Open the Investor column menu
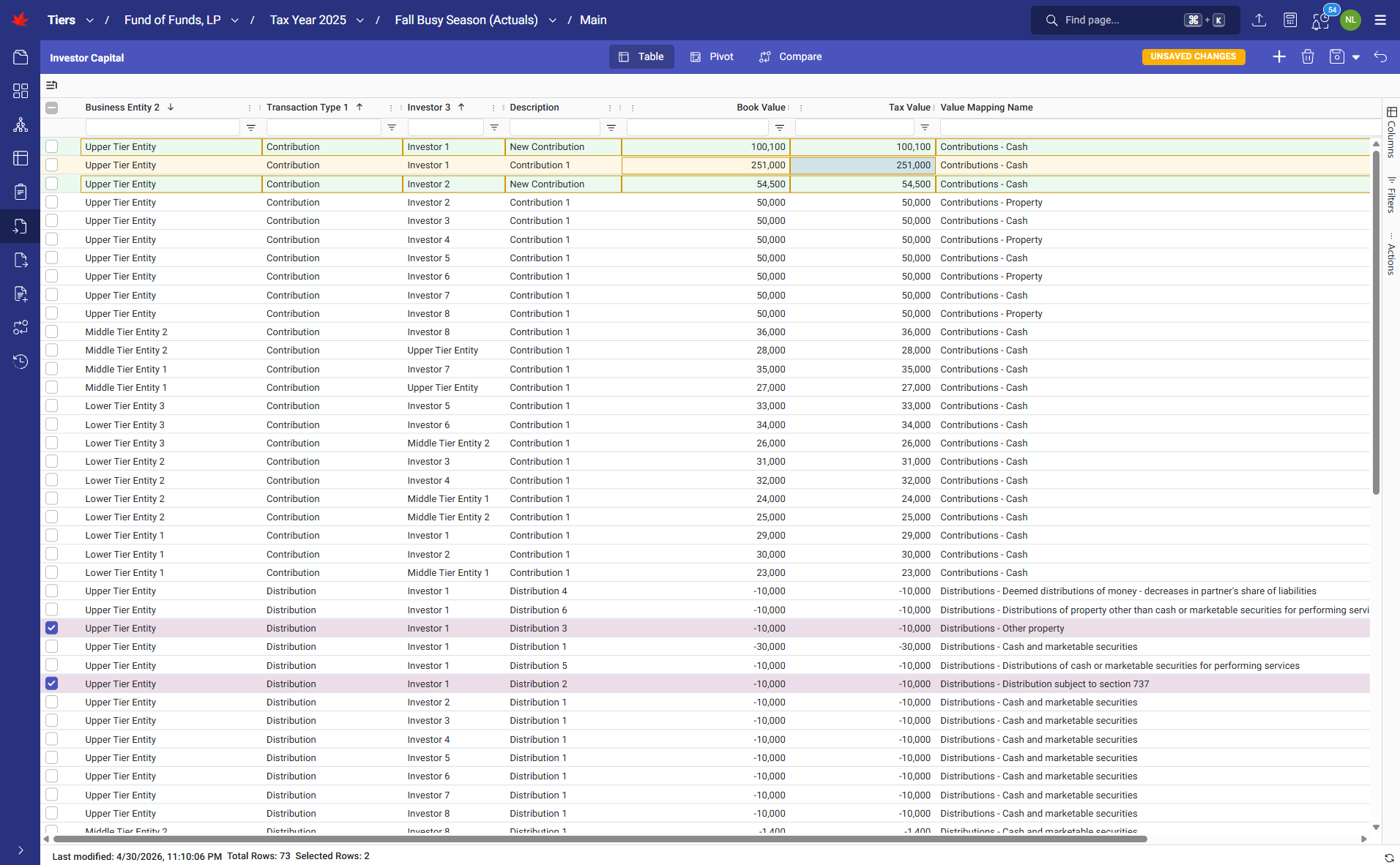Viewport: 1400px width, 865px height. [494, 108]
